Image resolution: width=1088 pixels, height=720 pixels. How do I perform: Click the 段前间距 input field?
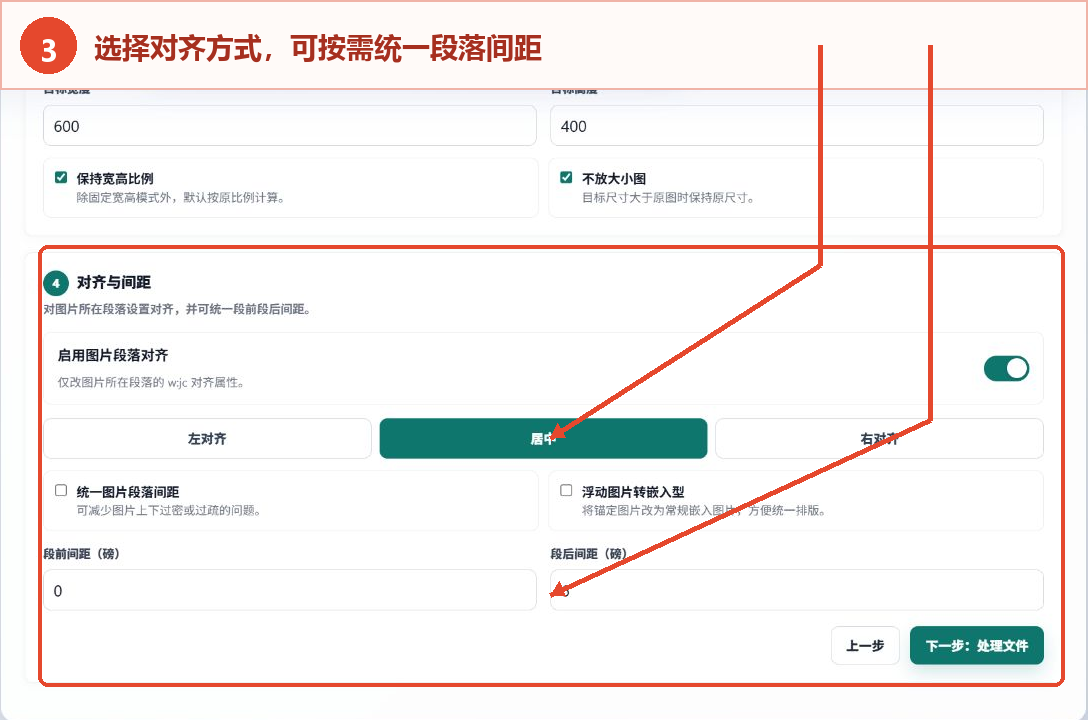(x=289, y=590)
